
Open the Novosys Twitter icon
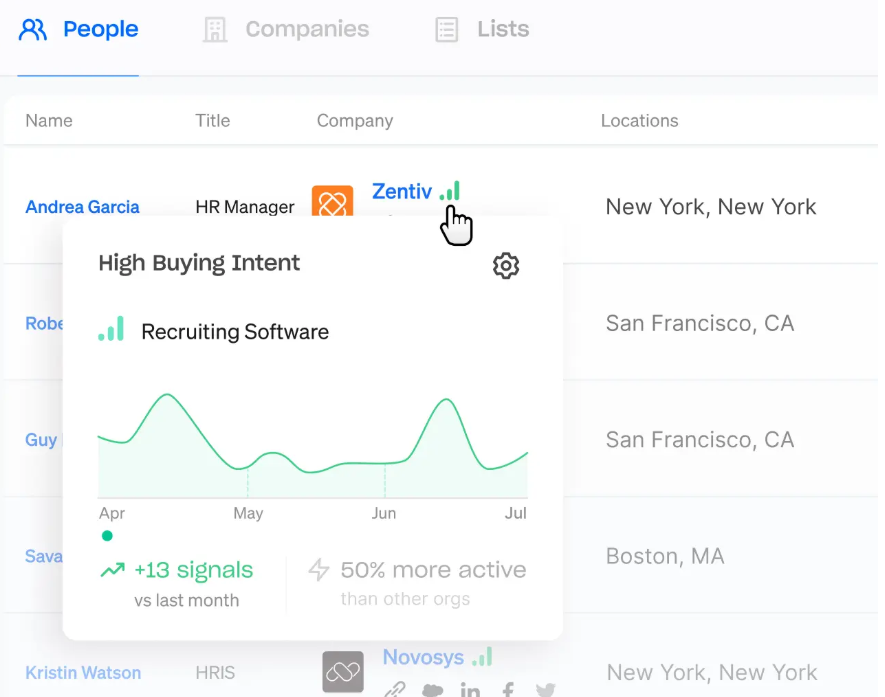[546, 690]
